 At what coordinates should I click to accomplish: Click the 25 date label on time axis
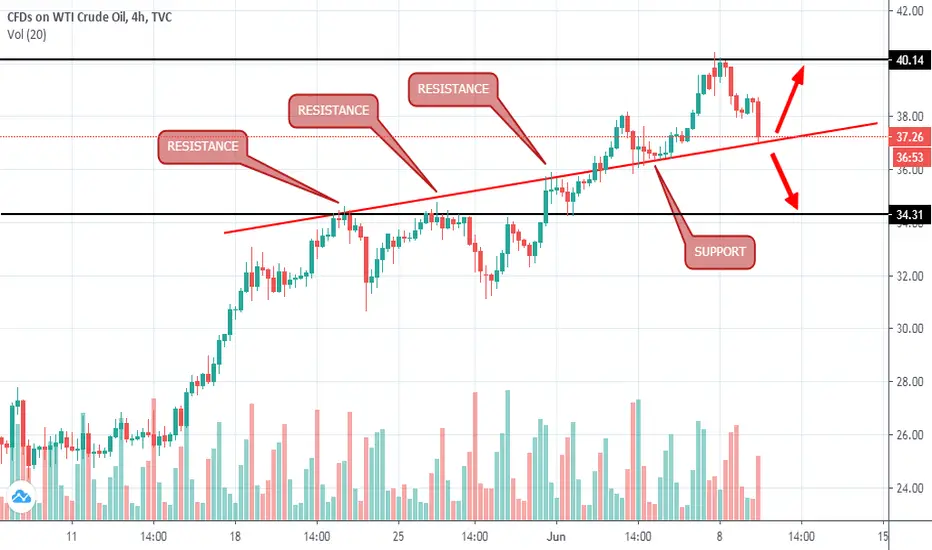click(x=396, y=534)
